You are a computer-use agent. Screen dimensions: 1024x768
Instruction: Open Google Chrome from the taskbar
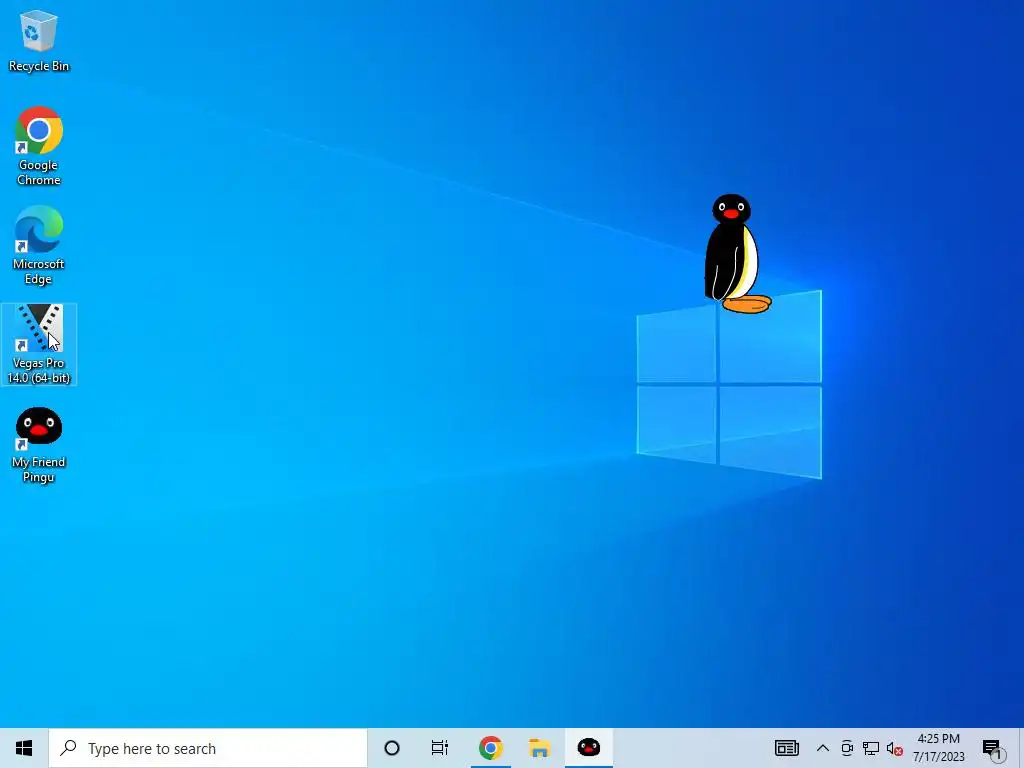coord(490,748)
